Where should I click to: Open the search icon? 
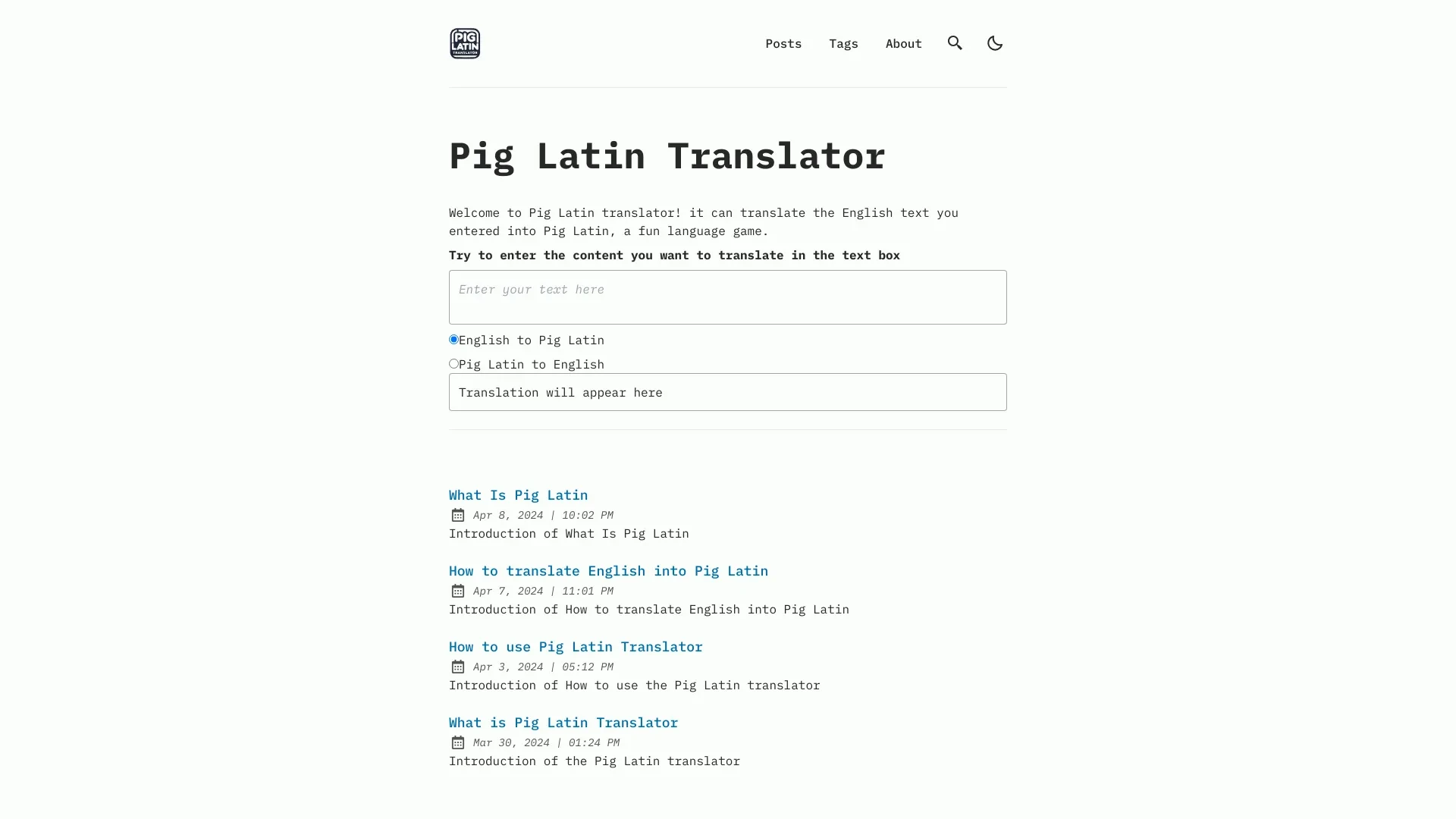pyautogui.click(x=954, y=43)
